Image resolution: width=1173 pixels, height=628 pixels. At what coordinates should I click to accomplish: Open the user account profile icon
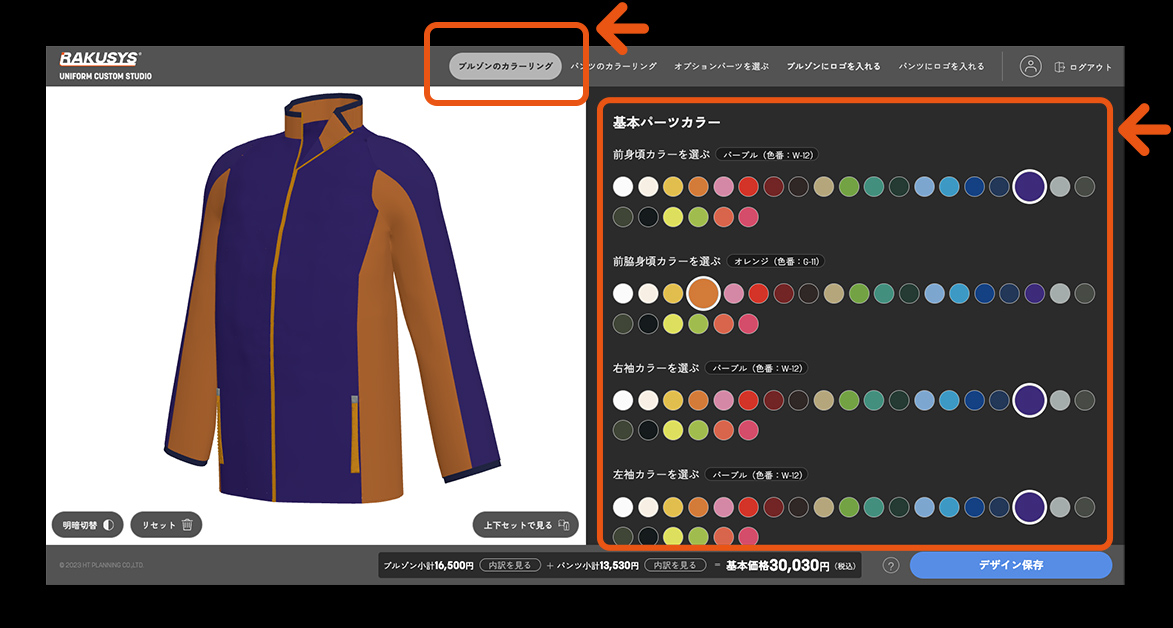tap(1030, 66)
